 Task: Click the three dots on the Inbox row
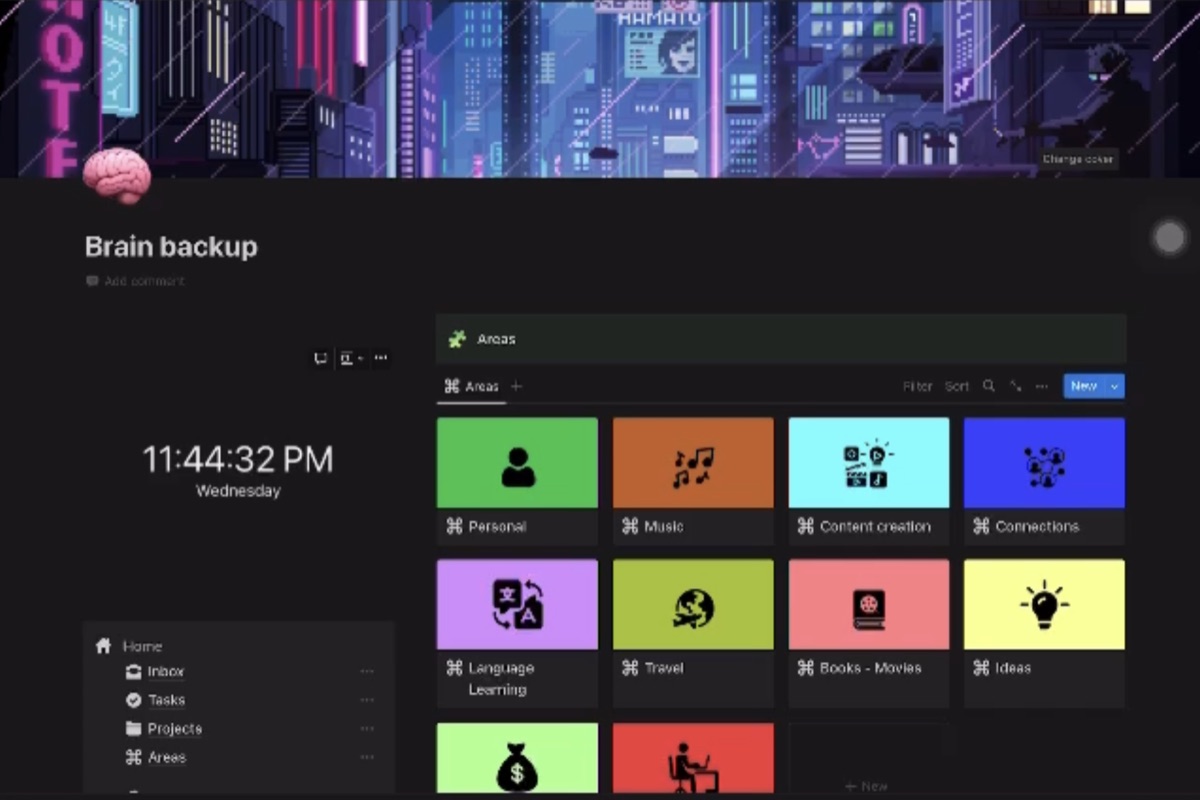click(367, 672)
